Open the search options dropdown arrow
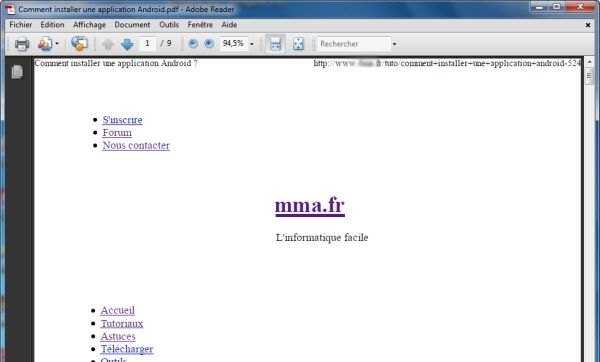Screen dimensions: 600x362 (x=394, y=44)
